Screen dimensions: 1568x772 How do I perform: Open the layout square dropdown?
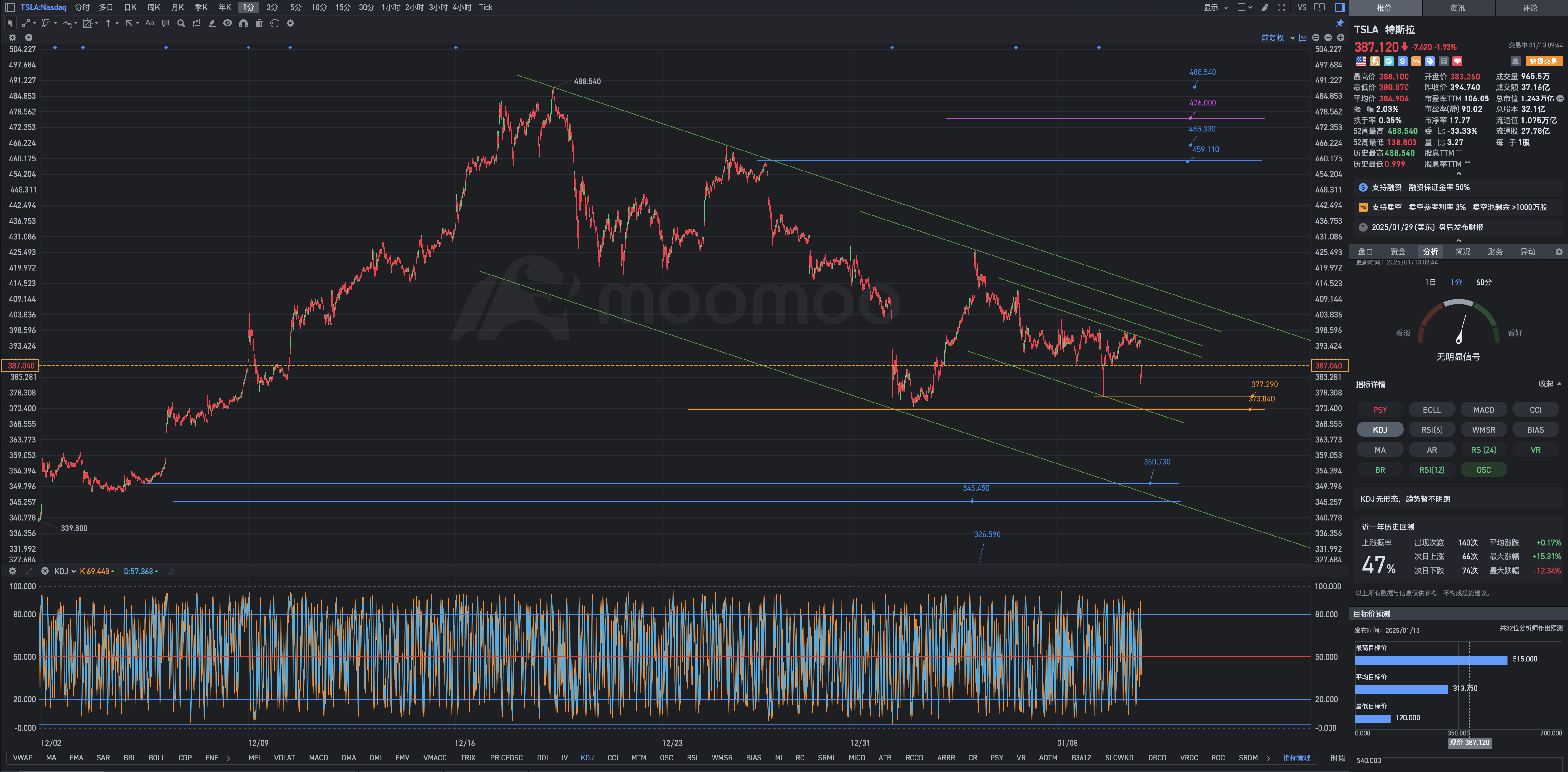tap(1245, 7)
